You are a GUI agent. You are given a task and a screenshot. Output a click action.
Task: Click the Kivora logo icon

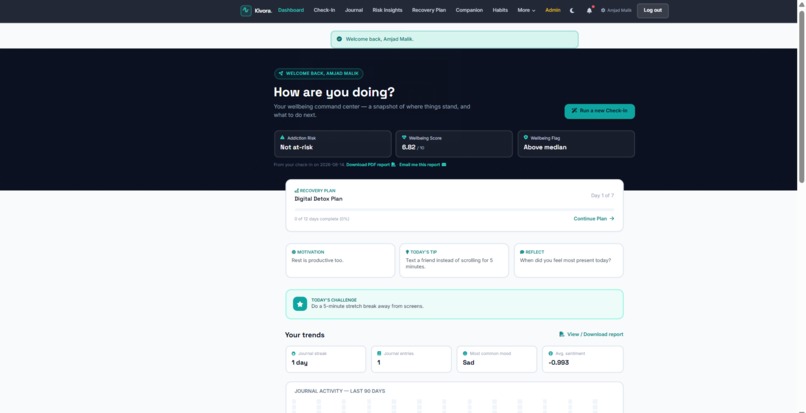coord(246,10)
